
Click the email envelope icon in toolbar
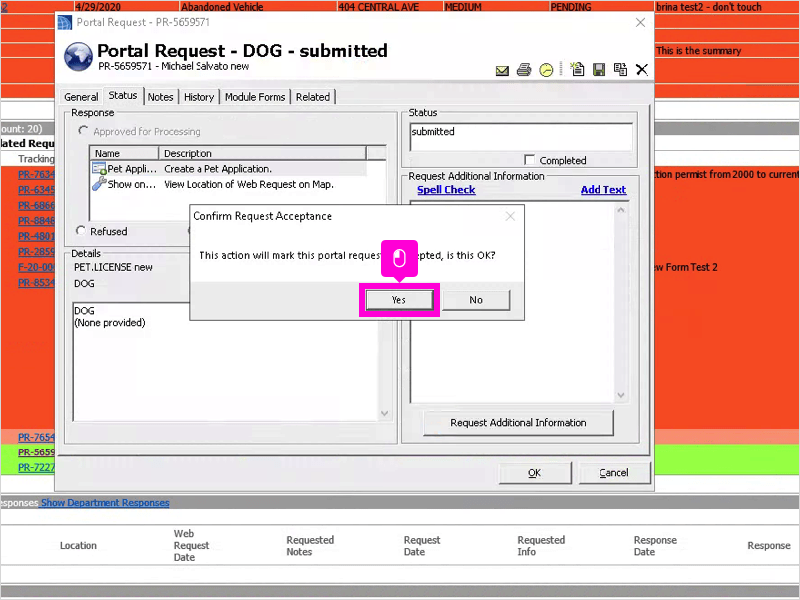coord(502,70)
